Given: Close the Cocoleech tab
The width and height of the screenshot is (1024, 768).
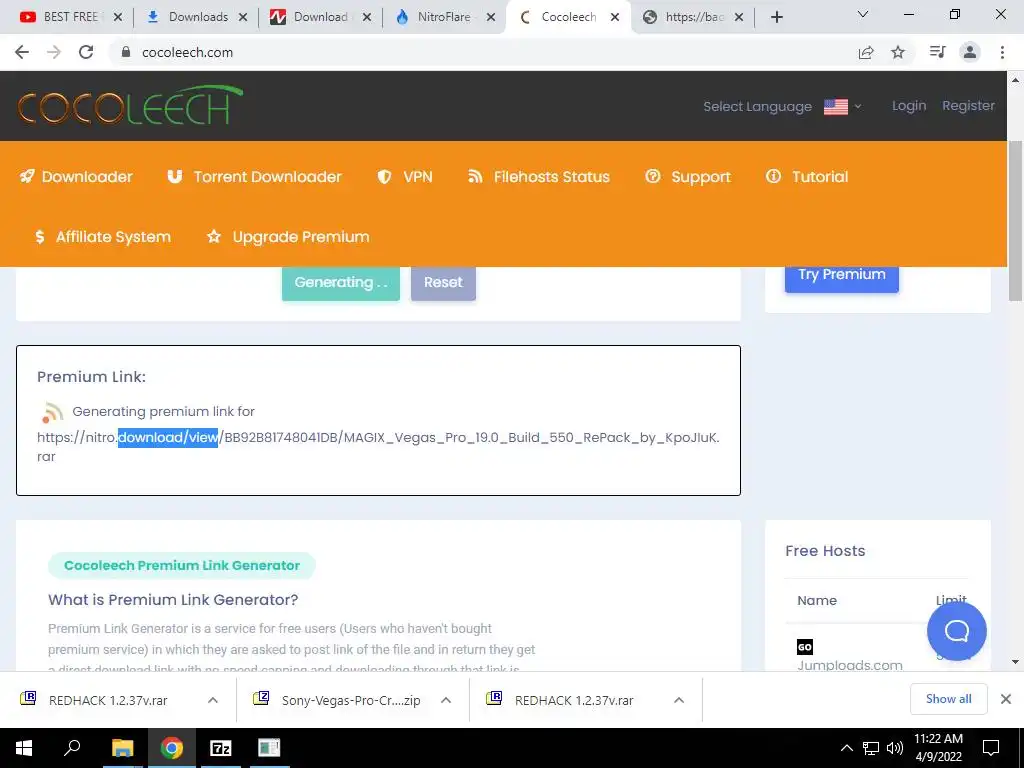Looking at the screenshot, I should [615, 17].
